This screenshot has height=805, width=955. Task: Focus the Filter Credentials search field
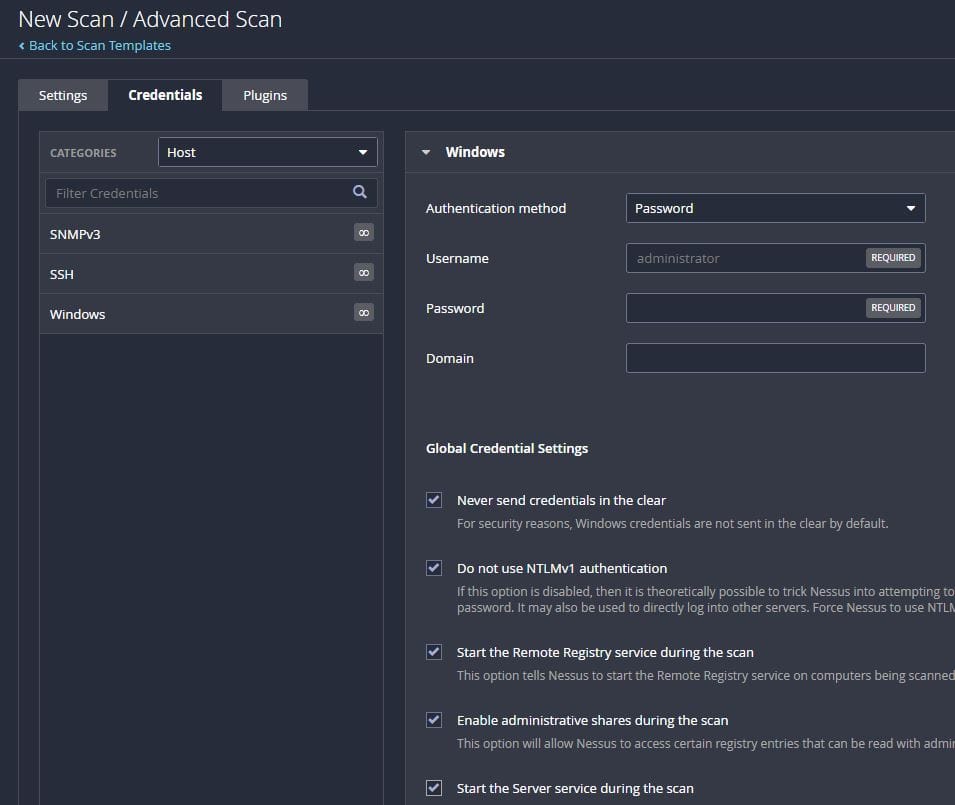click(211, 193)
